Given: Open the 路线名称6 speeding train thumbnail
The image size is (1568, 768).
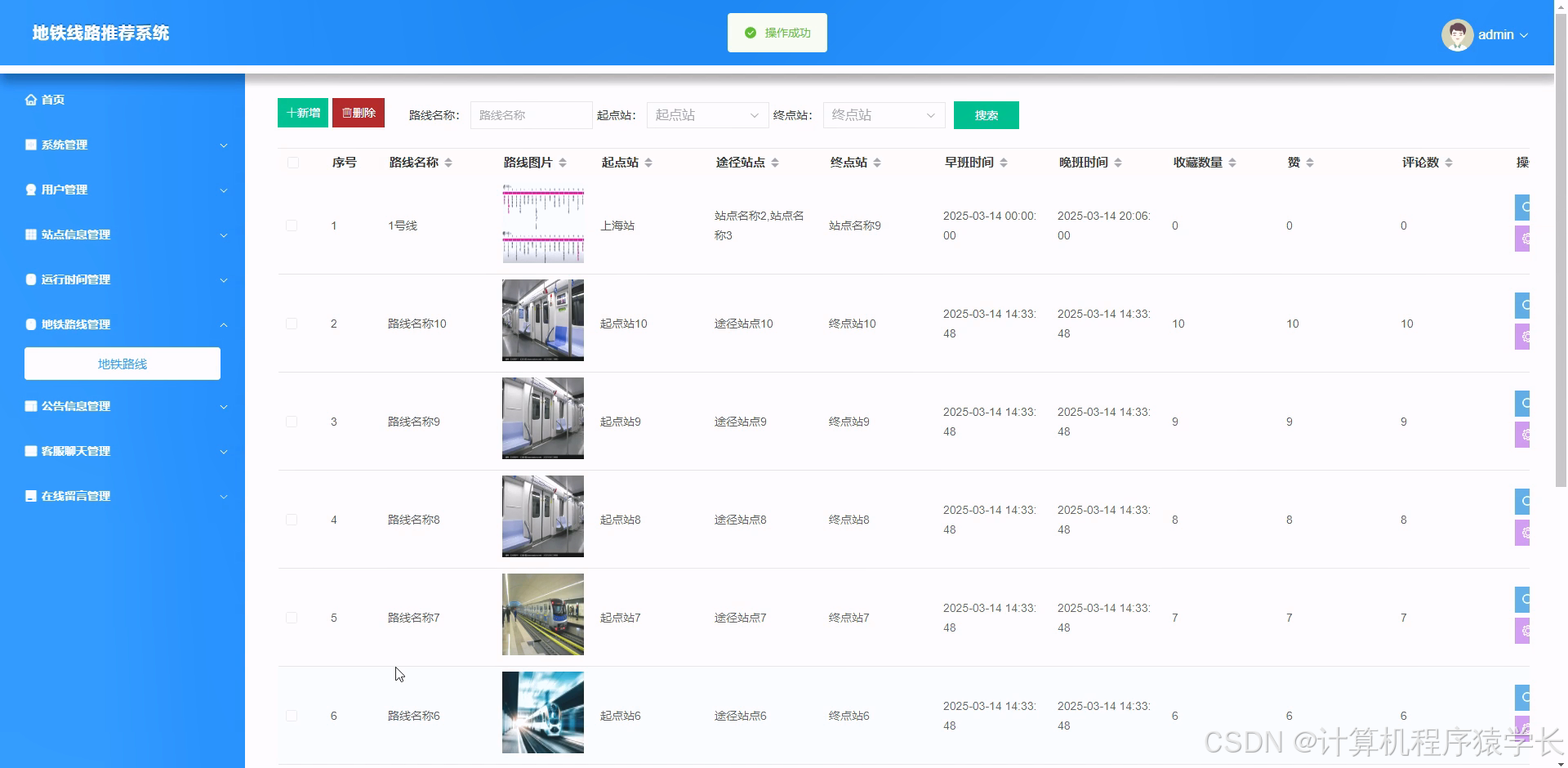Looking at the screenshot, I should [x=543, y=712].
